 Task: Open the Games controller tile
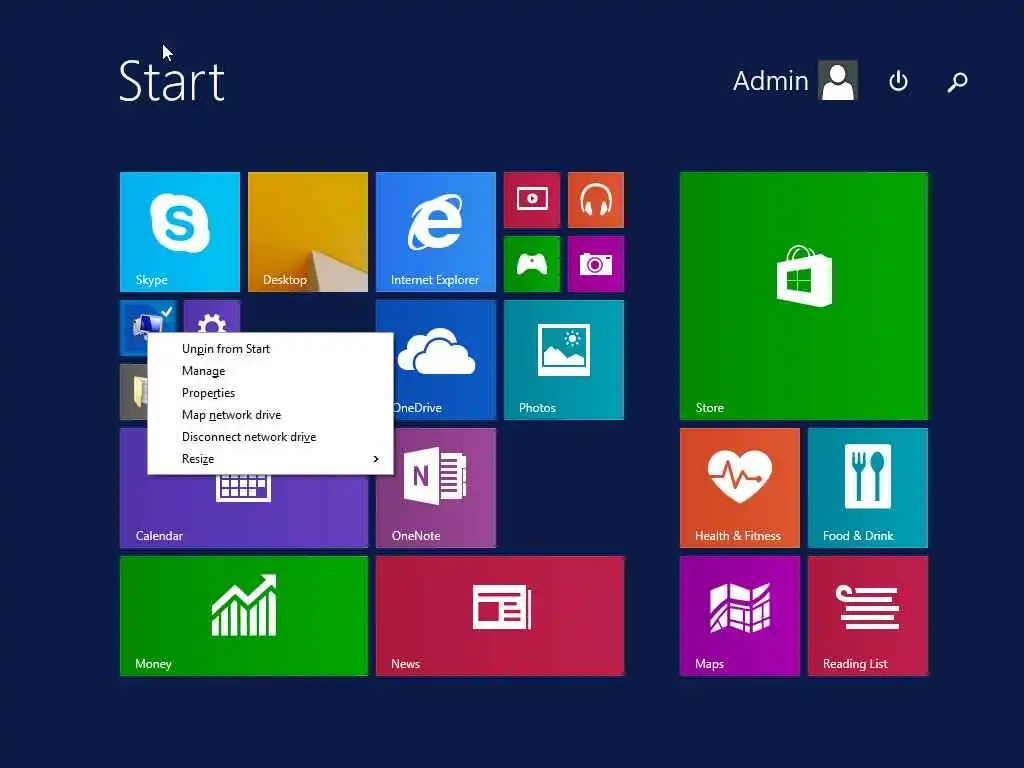(x=532, y=264)
